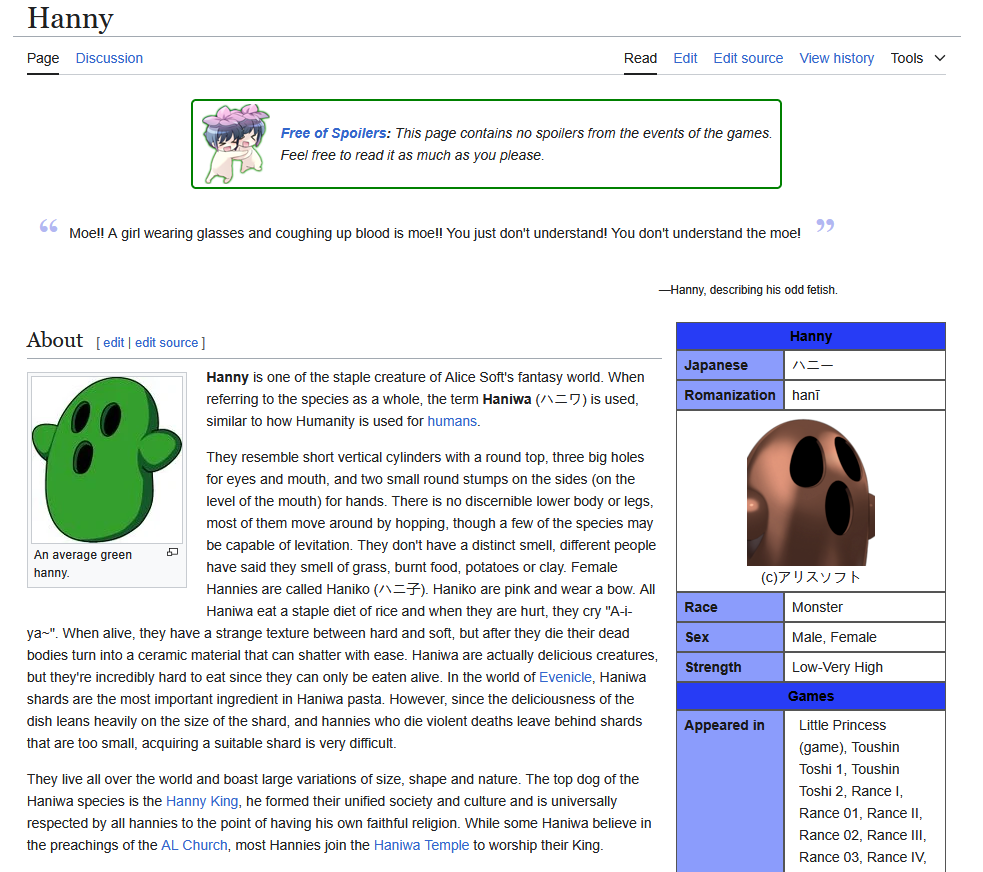Open the AL Church link
This screenshot has width=983, height=872.
[194, 845]
